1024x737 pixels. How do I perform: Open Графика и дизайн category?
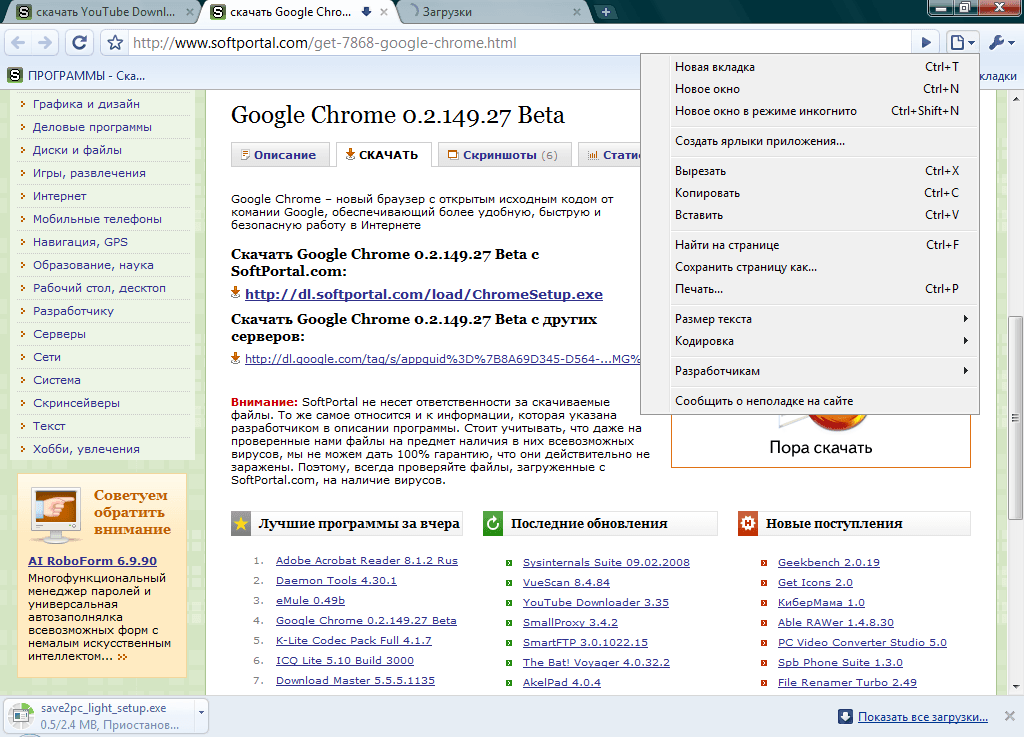86,104
